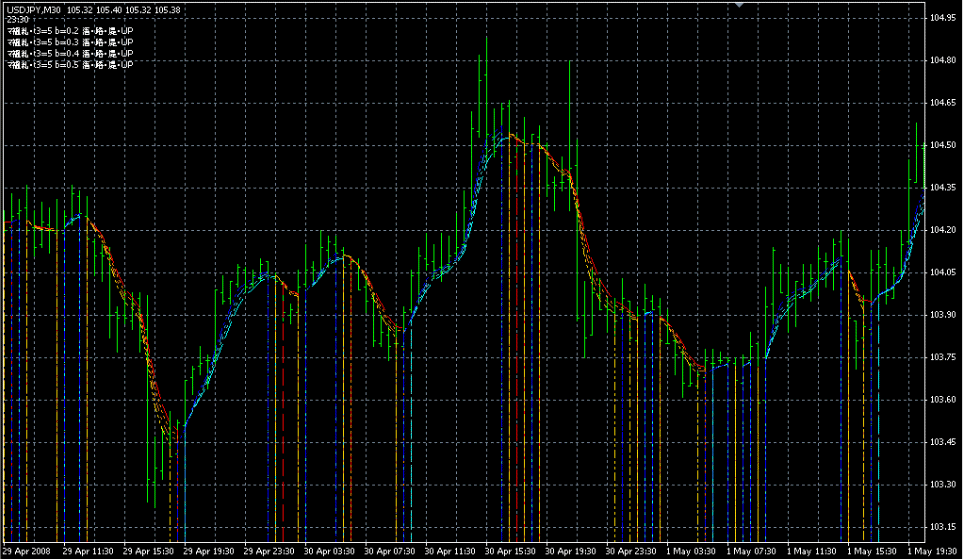Select the indicator label with b=0.5
Screen dimensions: 963x559
point(70,65)
